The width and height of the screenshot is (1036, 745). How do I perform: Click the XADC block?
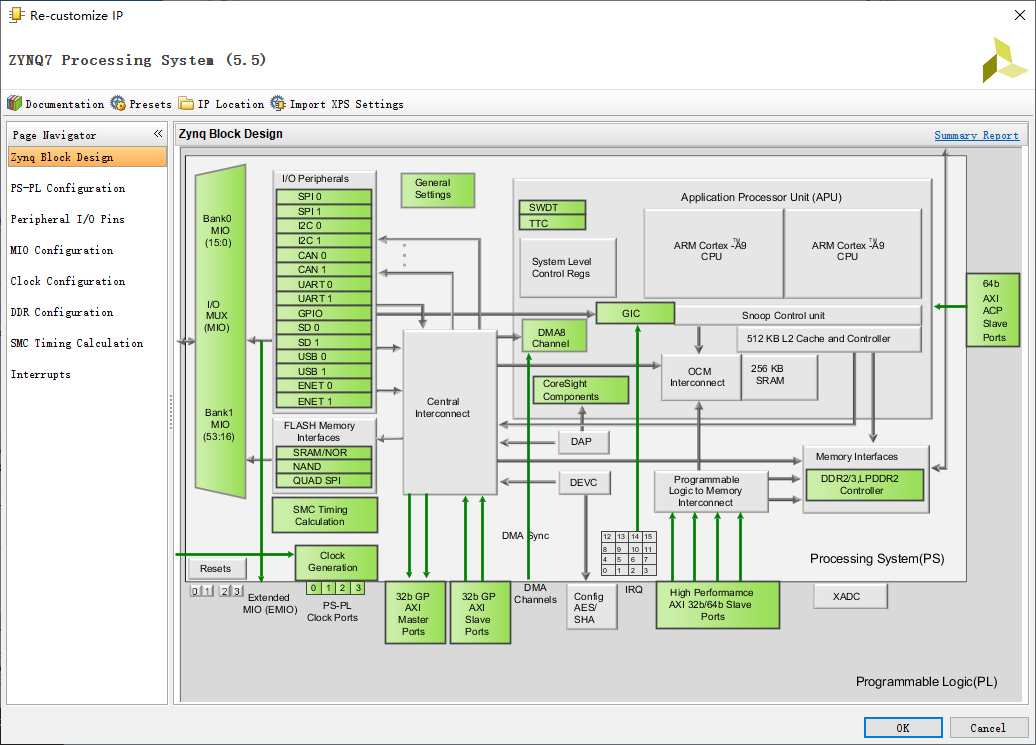coord(849,596)
